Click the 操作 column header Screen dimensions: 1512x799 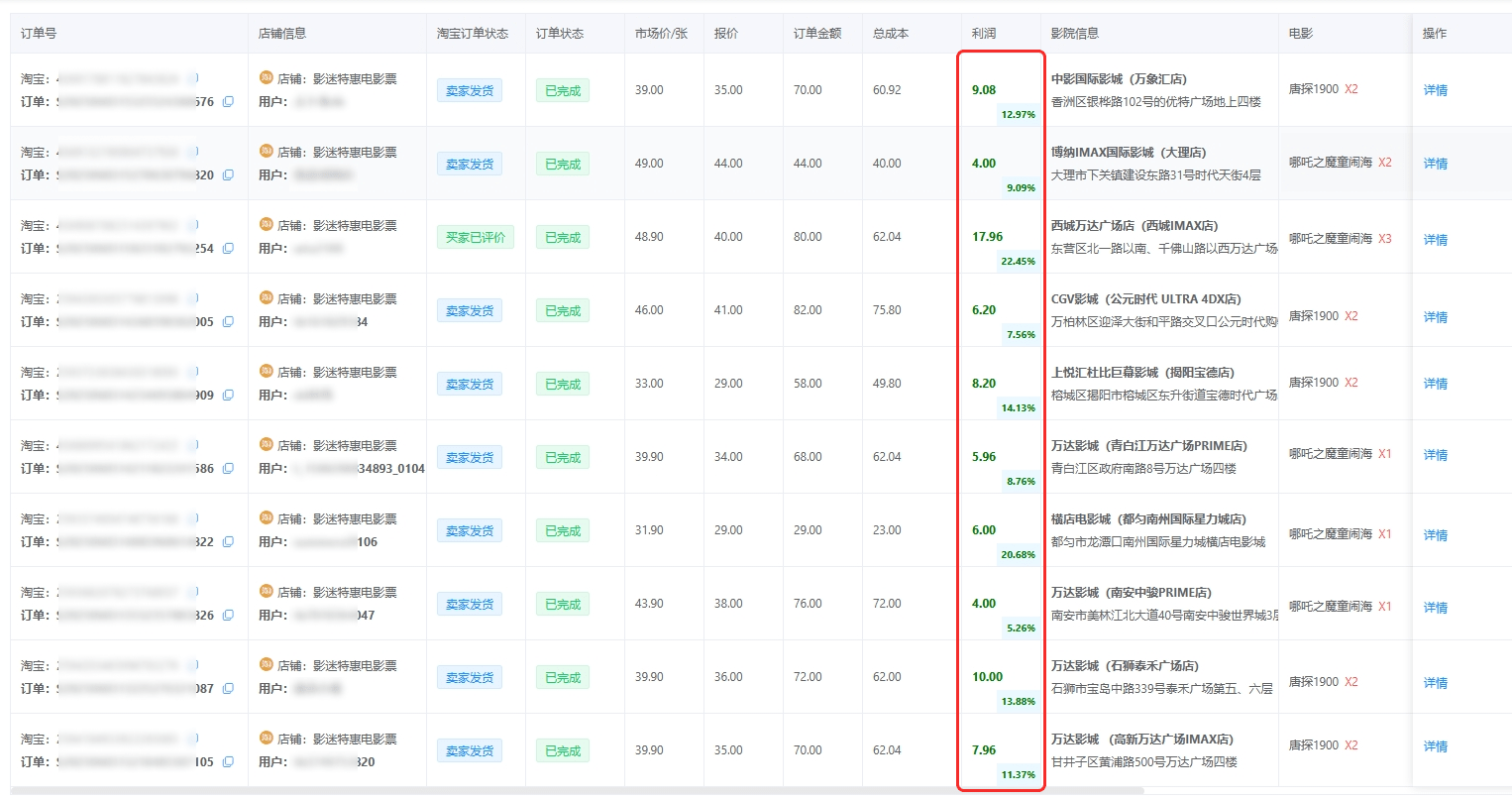[x=1435, y=34]
